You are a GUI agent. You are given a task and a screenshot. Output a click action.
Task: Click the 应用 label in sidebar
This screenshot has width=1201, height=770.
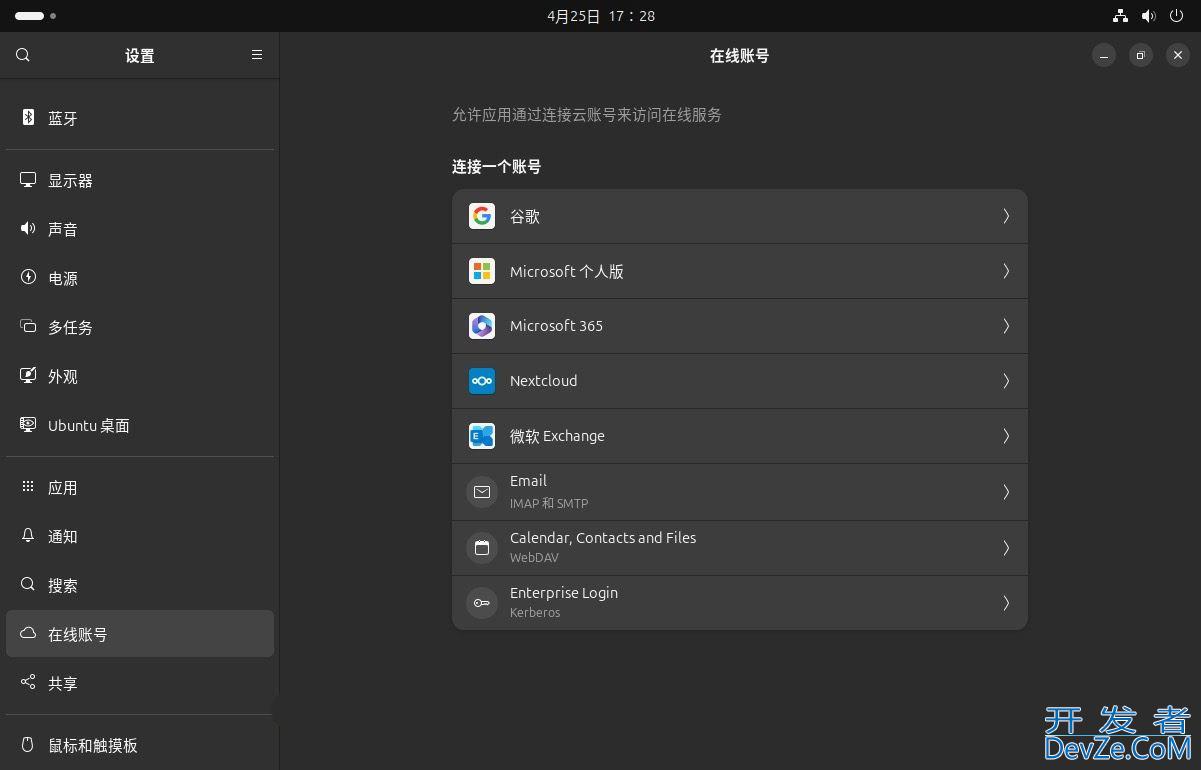(x=63, y=488)
